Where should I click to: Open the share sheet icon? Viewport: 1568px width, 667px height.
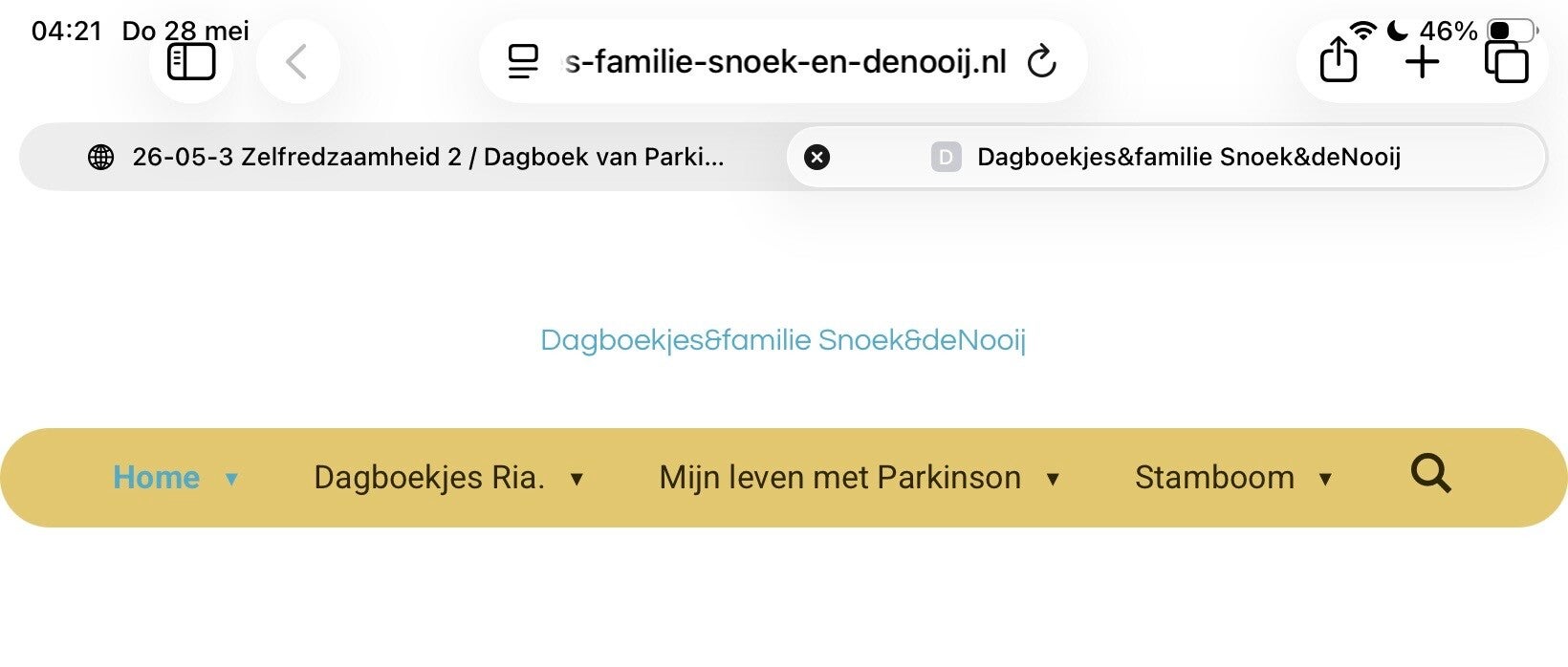click(x=1339, y=60)
